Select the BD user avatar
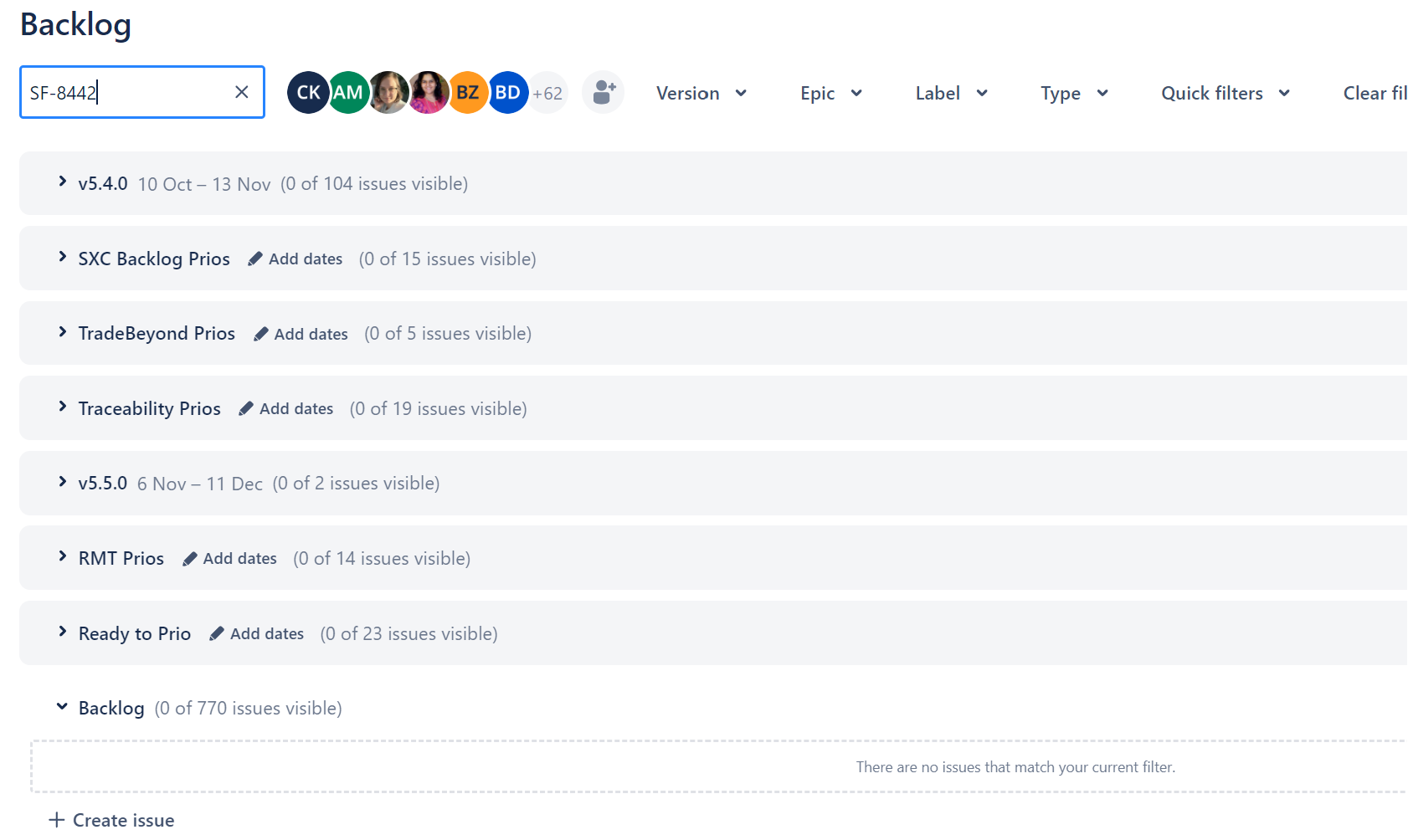The image size is (1408, 840). click(508, 92)
